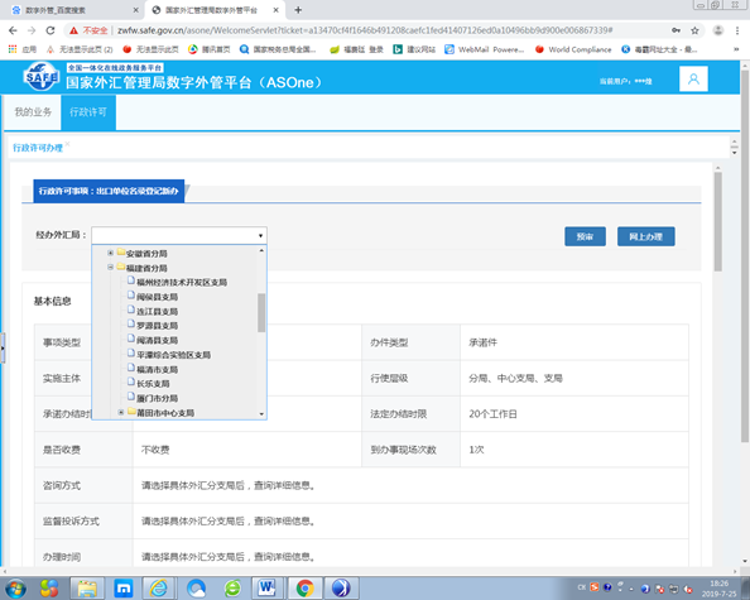
Task: Click the 网上办理 button
Action: 645,236
